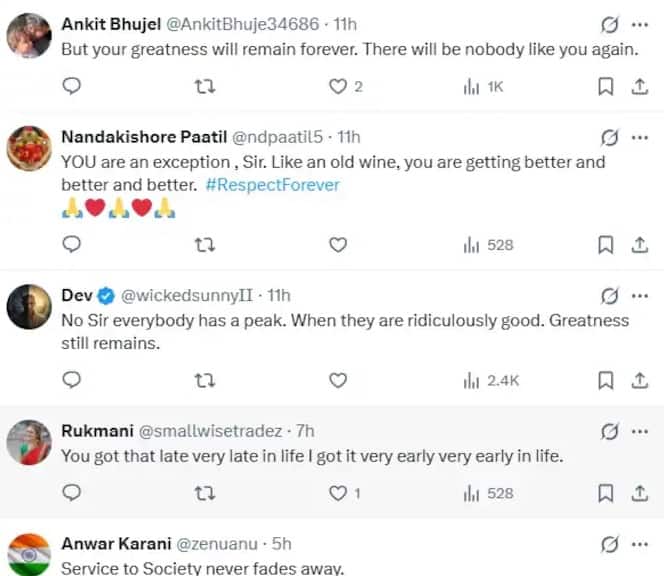Screen dimensions: 664x576
Task: Bookmark Rukmani's tweet
Action: 606,493
